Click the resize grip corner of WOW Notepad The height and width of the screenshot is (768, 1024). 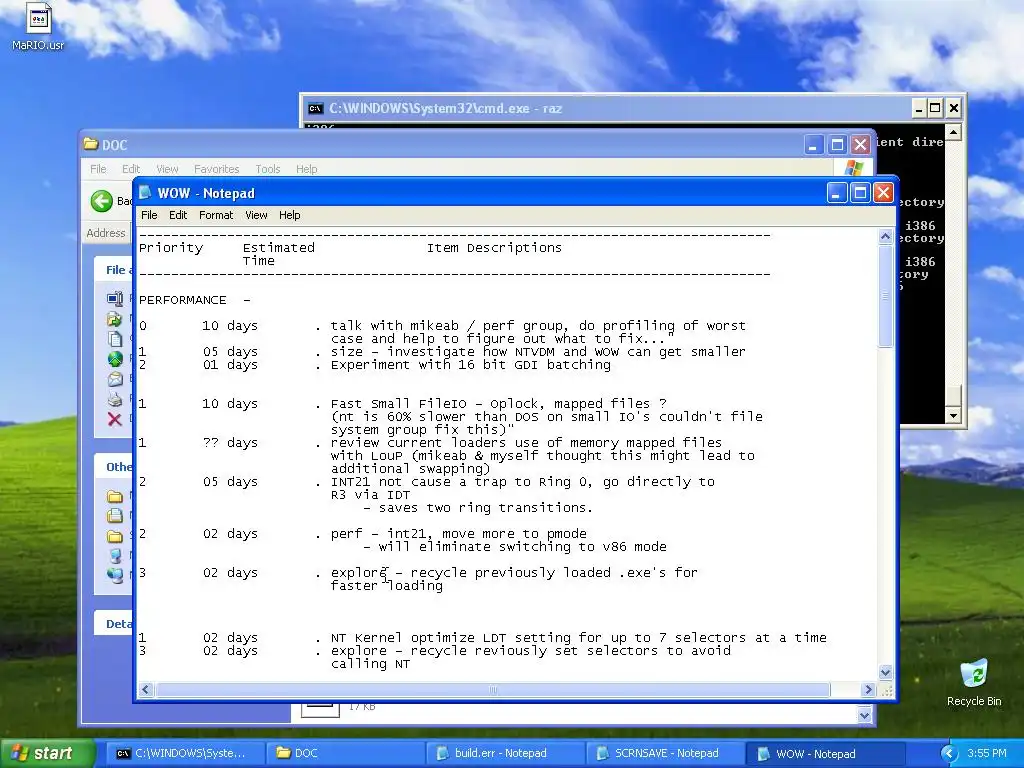click(x=886, y=690)
